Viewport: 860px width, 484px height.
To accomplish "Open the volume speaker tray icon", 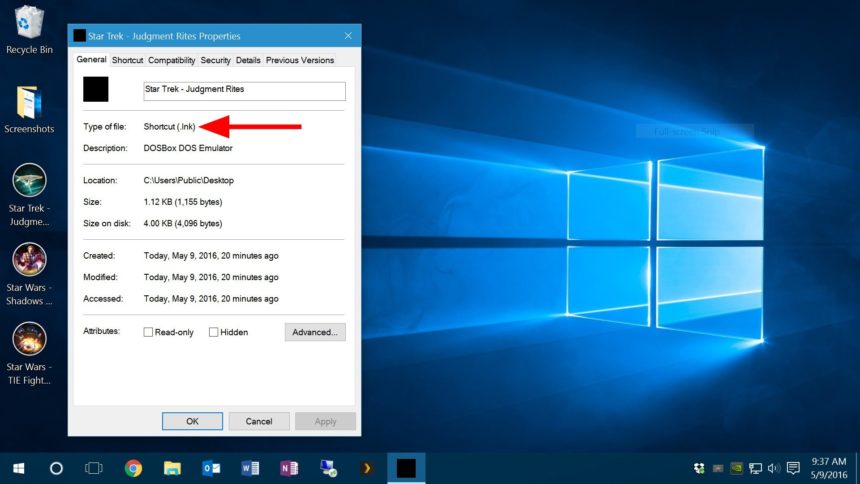I will click(x=773, y=468).
